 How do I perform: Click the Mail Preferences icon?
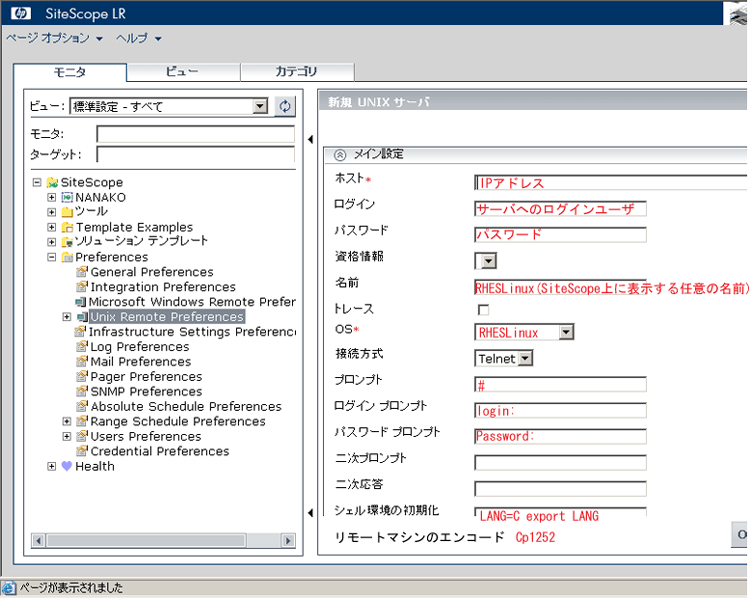(82, 361)
